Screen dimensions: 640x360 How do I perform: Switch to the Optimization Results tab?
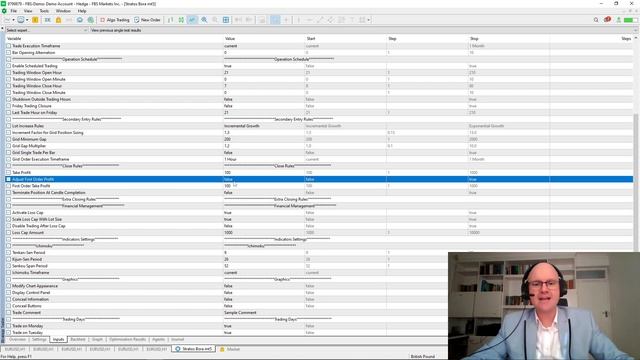pos(127,340)
